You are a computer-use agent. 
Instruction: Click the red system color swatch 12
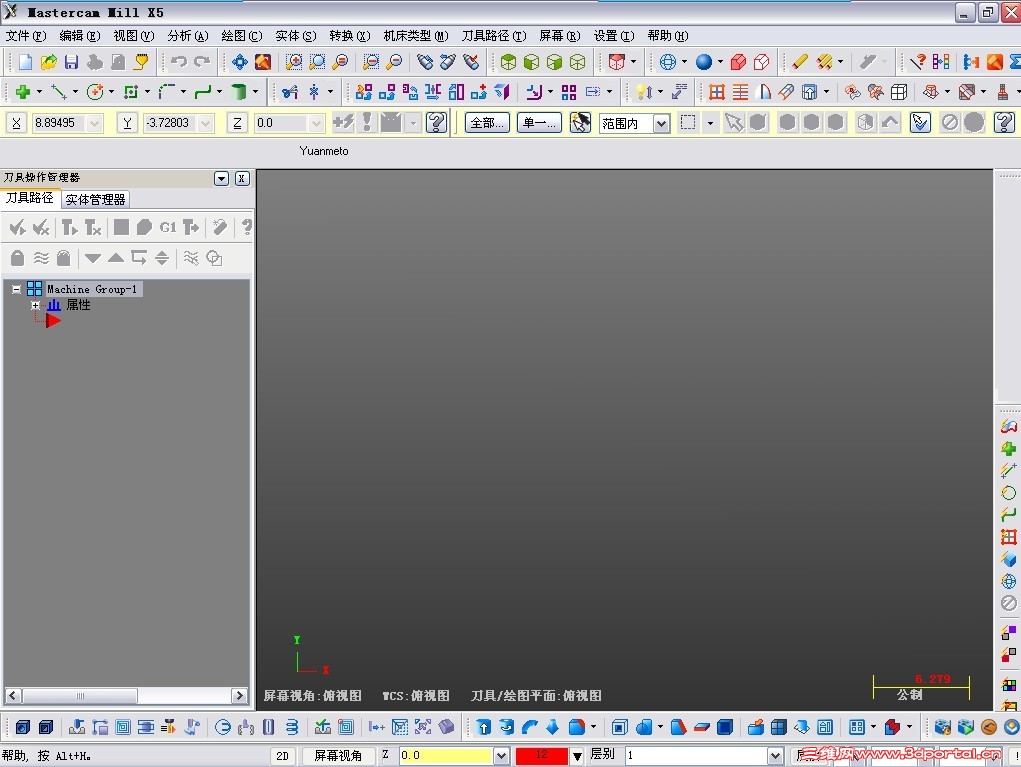542,756
